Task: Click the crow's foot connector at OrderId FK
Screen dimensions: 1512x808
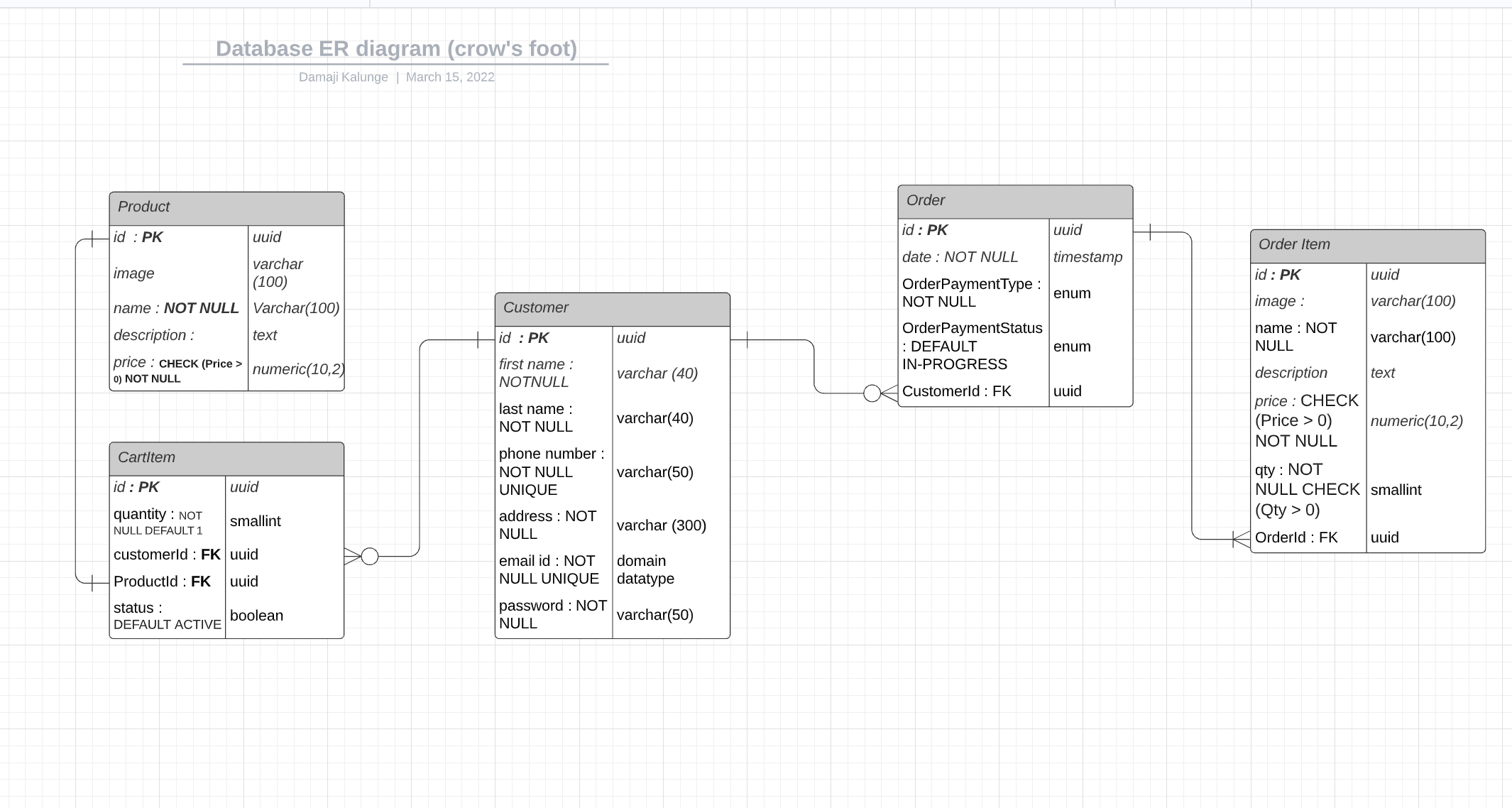Action: pyautogui.click(x=1241, y=540)
